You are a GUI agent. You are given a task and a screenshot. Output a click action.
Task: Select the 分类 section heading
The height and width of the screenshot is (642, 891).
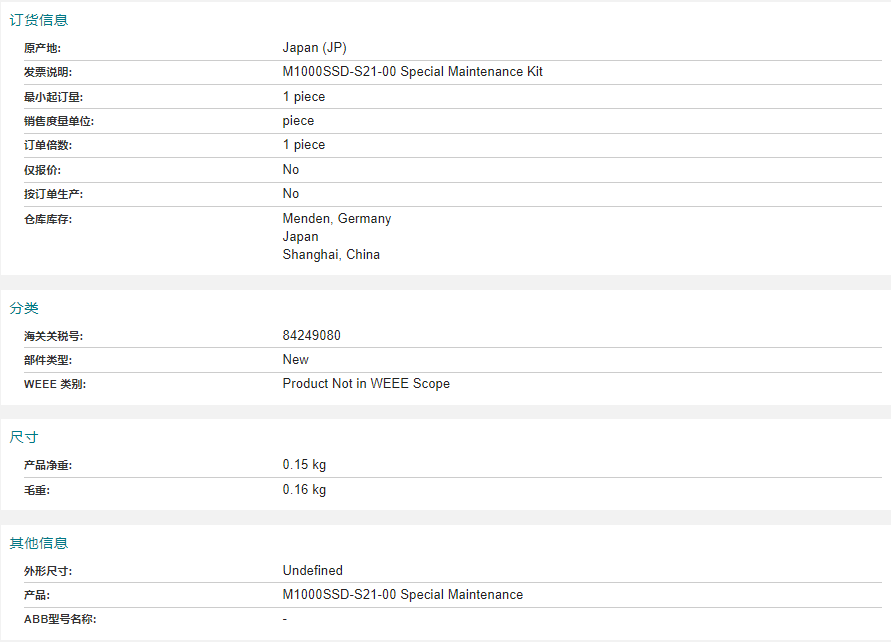[x=24, y=308]
